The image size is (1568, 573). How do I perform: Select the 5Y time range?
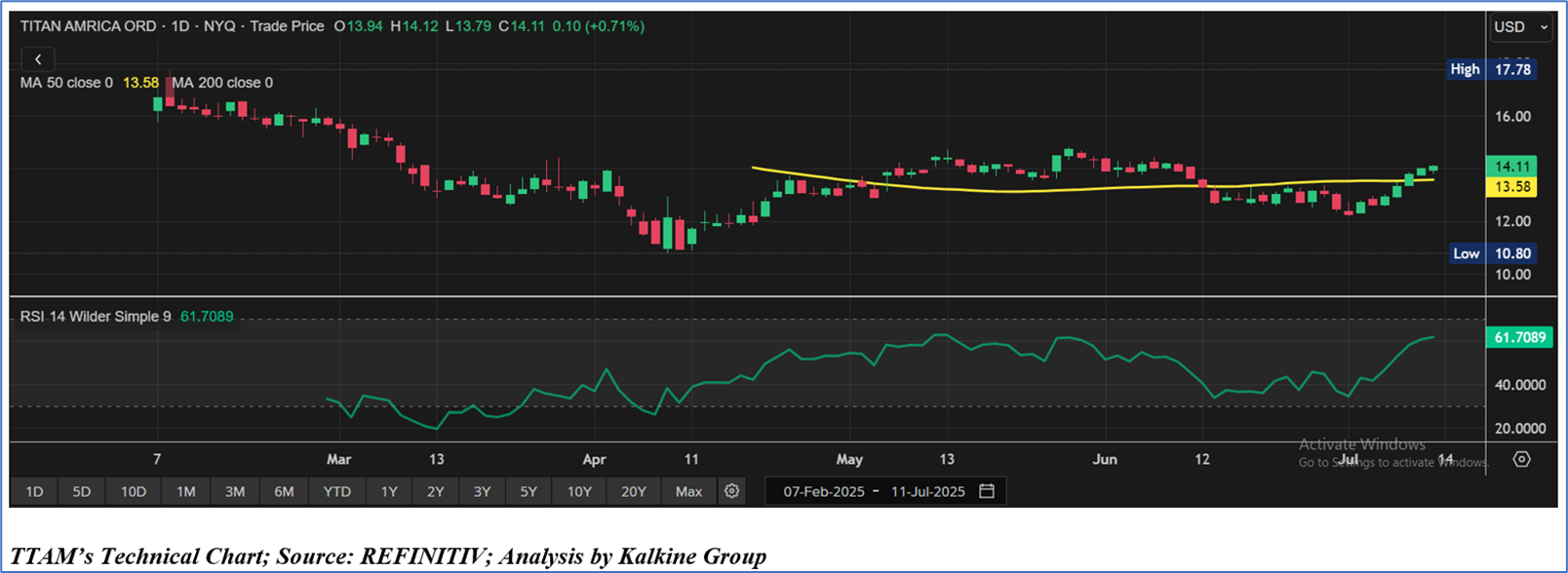(529, 491)
